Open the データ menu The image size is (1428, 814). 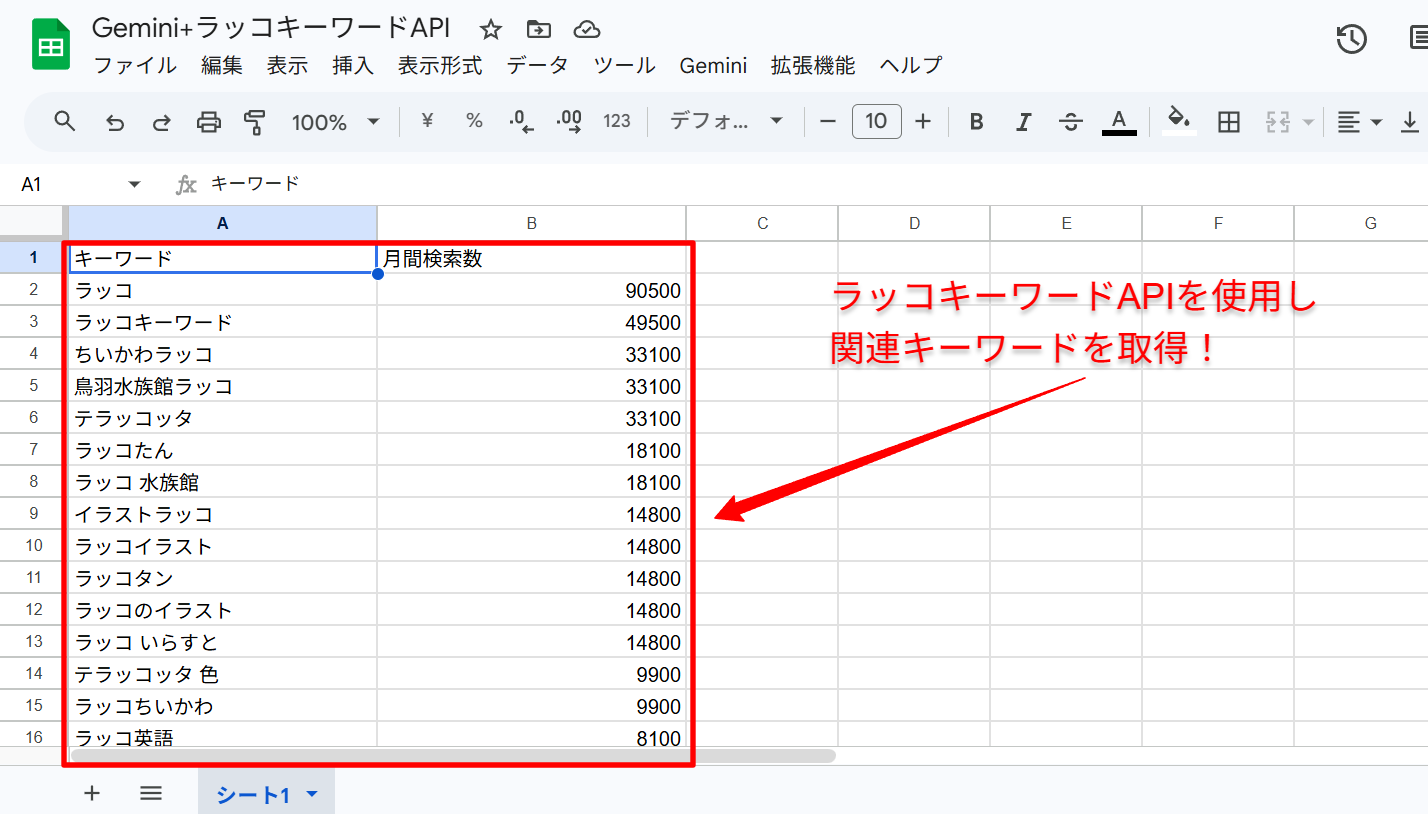click(x=538, y=66)
